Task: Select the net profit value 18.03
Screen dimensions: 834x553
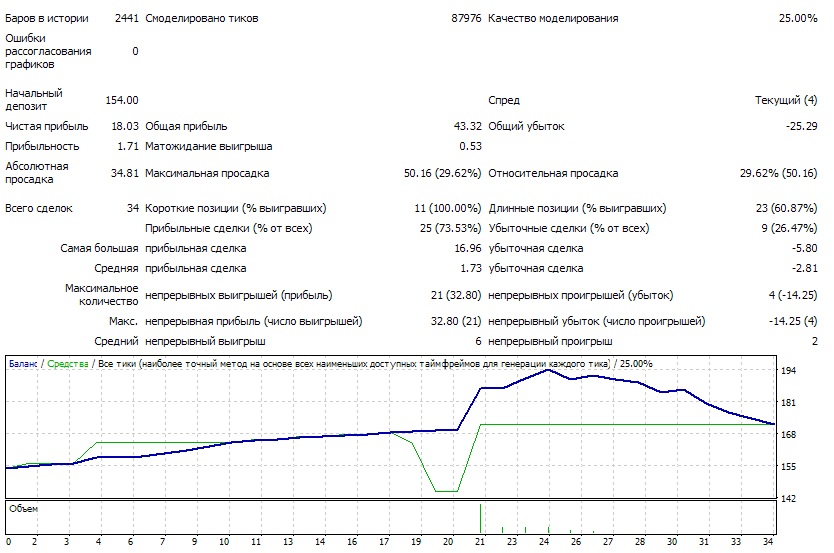Action: [x=125, y=126]
